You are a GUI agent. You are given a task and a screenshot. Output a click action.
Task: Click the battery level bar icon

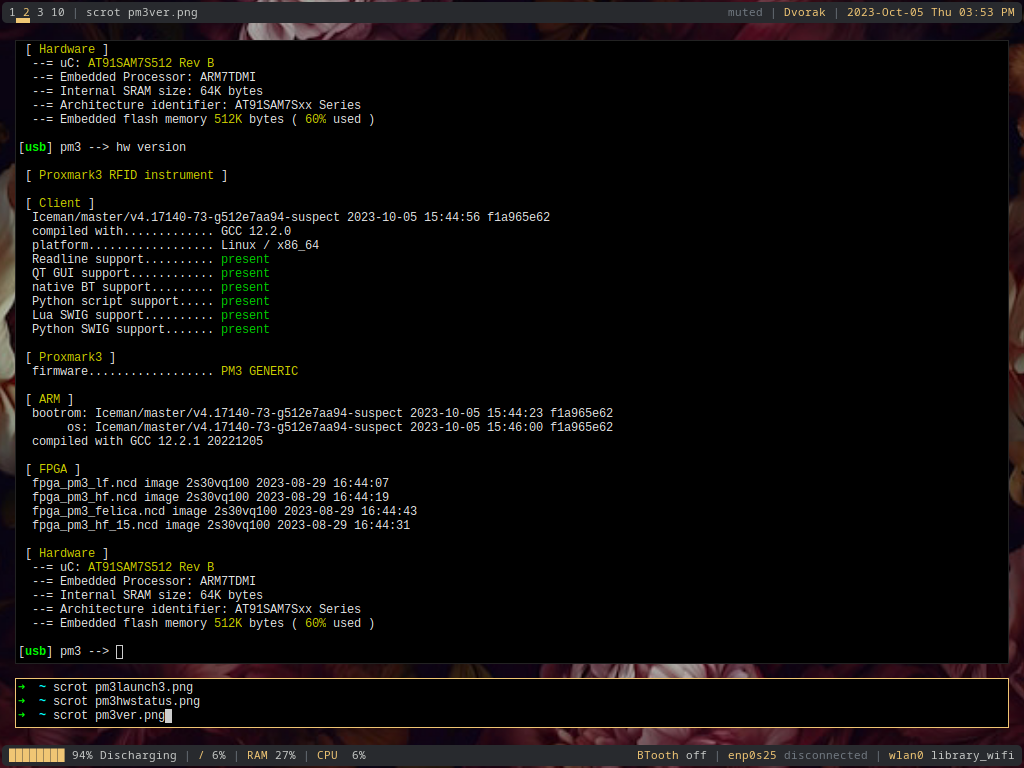pyautogui.click(x=37, y=756)
